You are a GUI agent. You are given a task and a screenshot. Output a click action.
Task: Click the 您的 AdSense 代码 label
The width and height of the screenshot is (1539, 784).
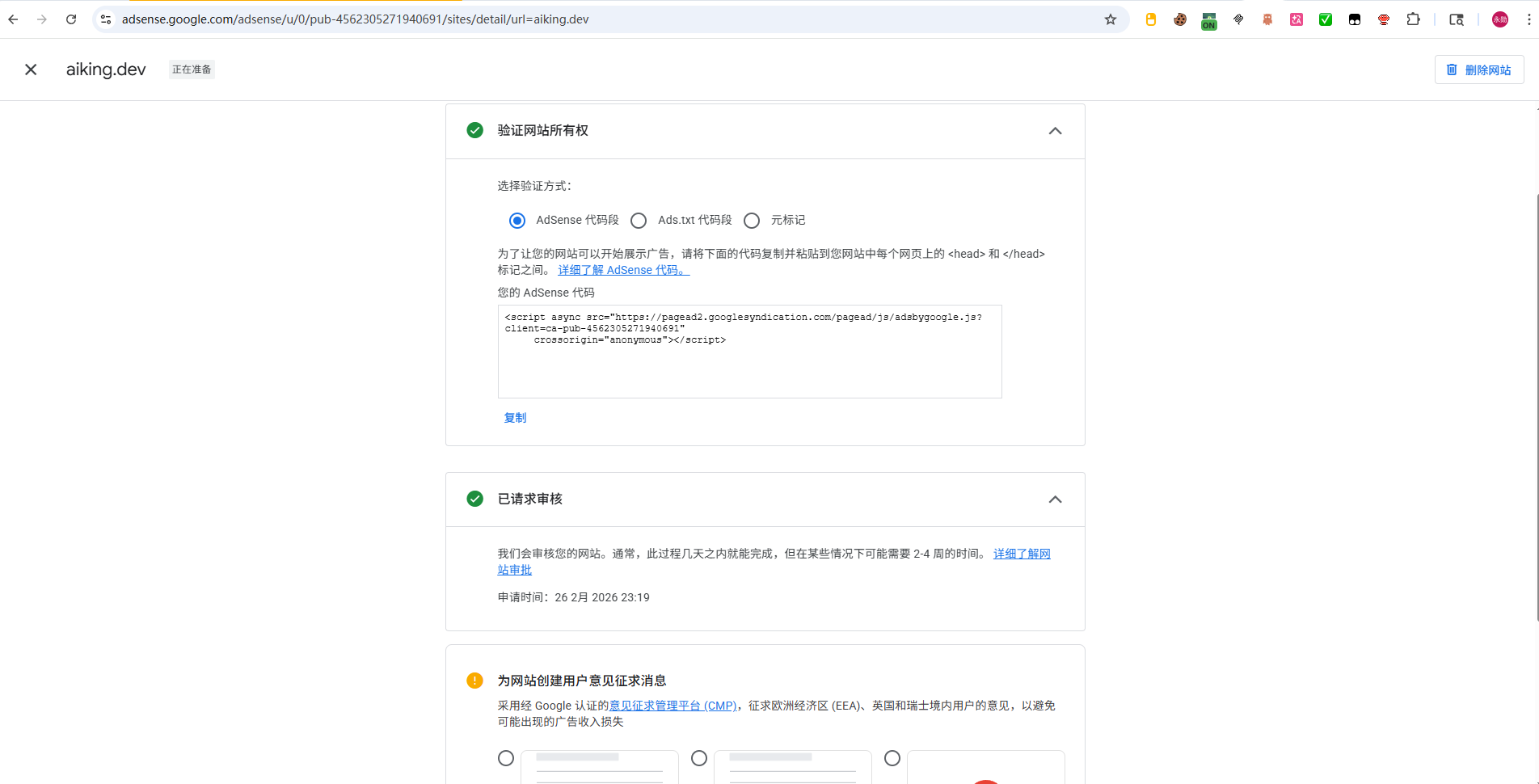pyautogui.click(x=546, y=293)
